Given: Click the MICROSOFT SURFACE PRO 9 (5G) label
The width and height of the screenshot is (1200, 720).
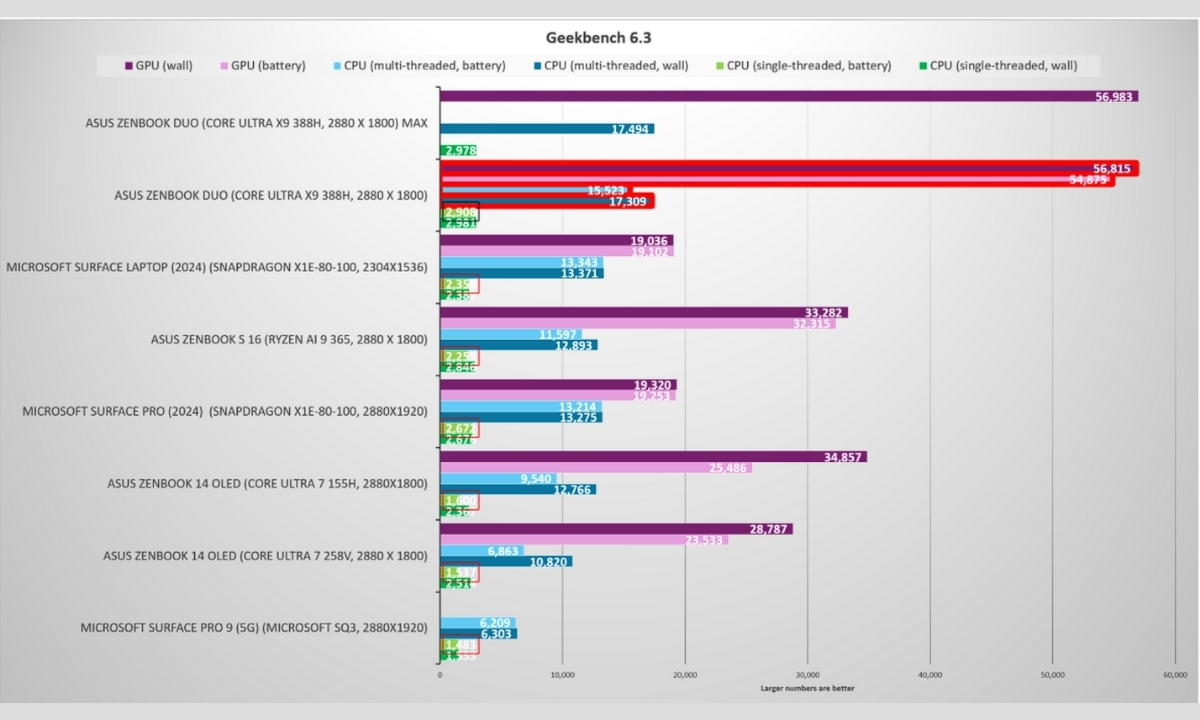Looking at the screenshot, I should coord(254,627).
